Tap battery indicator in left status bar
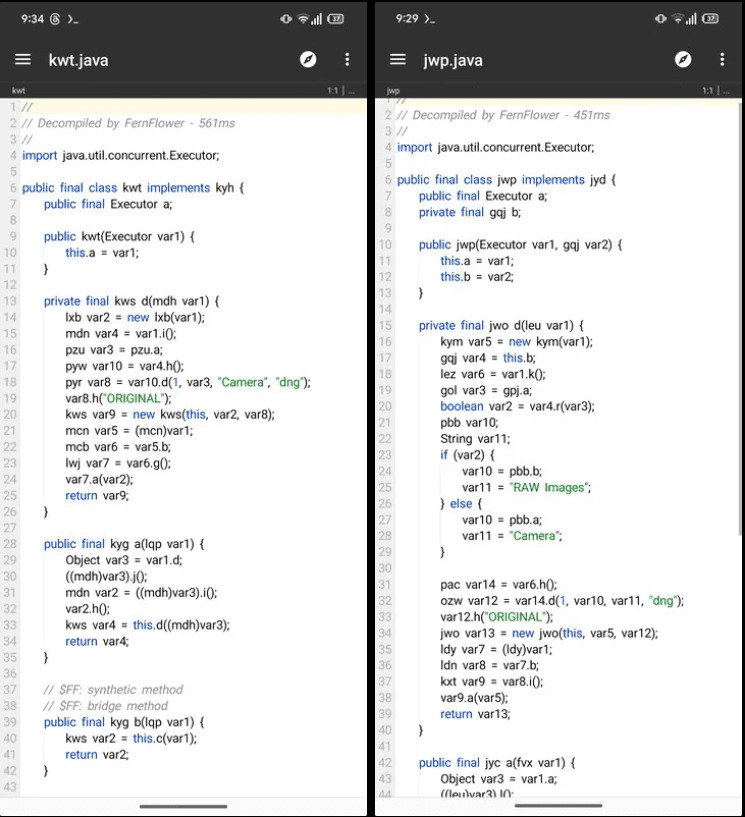 (x=336, y=19)
